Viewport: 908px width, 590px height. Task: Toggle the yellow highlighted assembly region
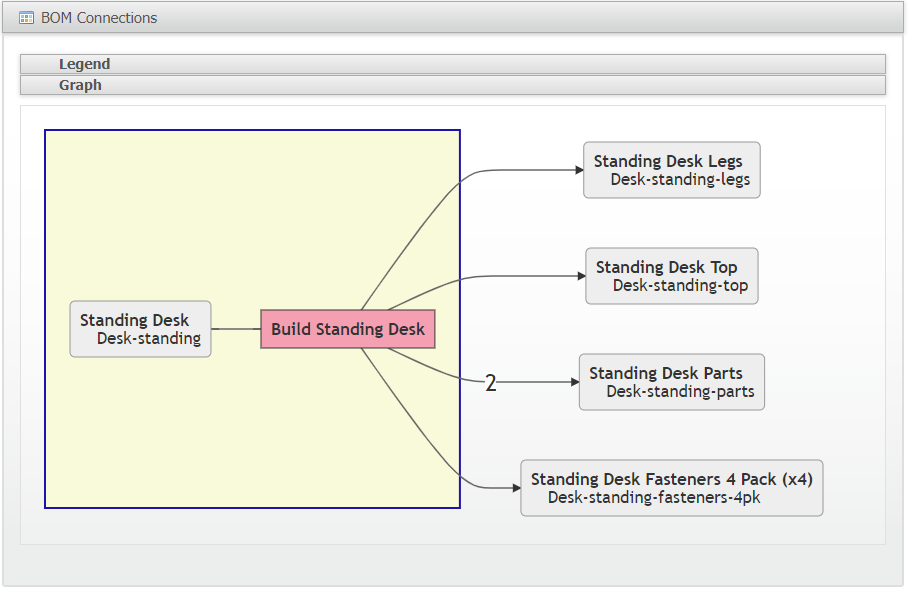click(x=150, y=450)
